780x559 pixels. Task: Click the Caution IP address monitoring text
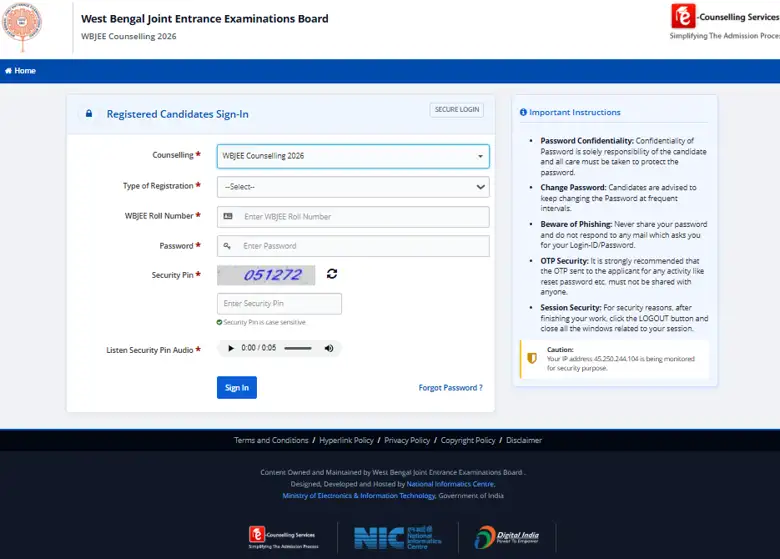click(x=620, y=364)
